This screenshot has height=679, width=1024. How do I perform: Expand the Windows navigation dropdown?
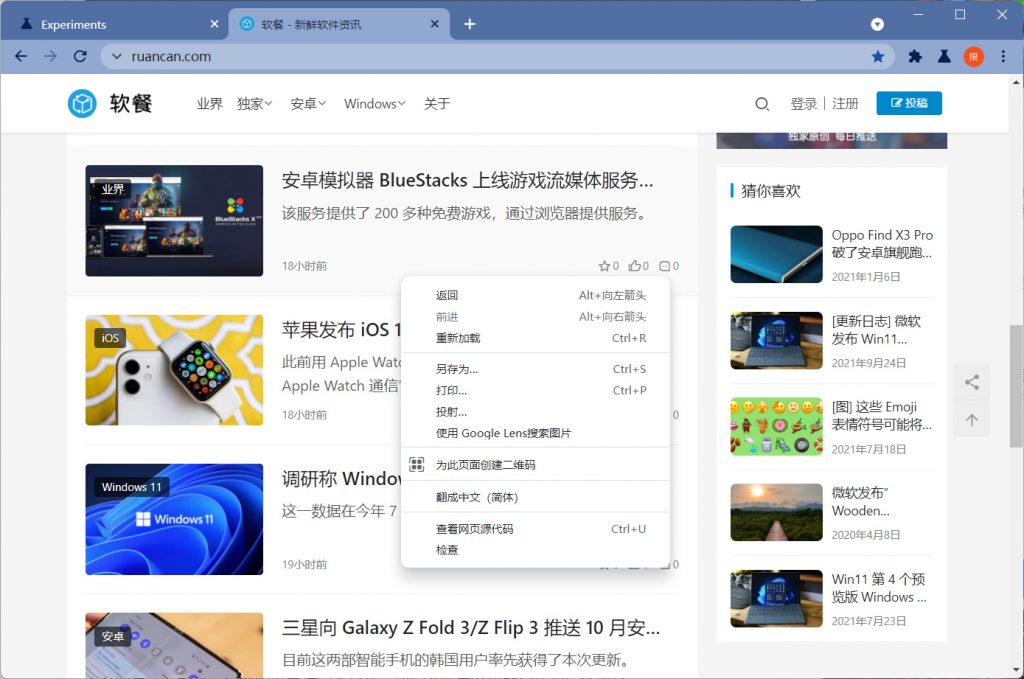tap(374, 104)
